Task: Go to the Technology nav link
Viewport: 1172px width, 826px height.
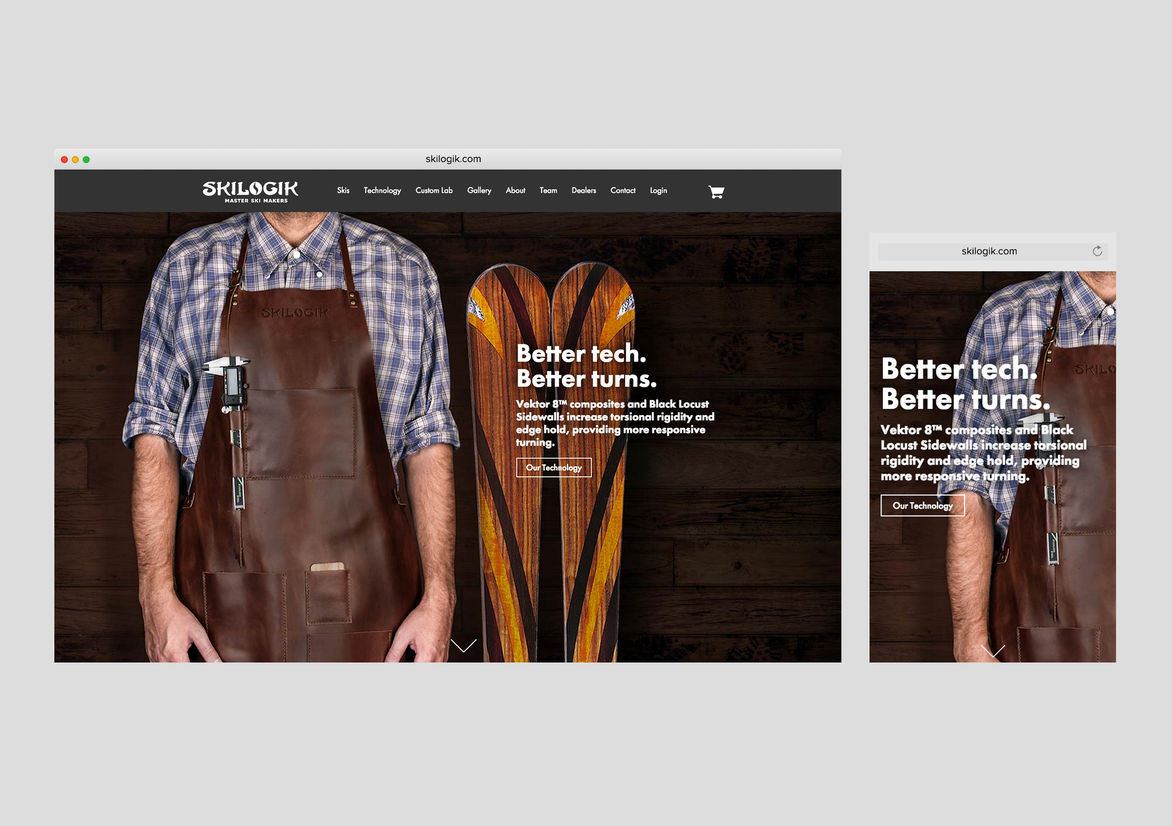Action: point(382,191)
